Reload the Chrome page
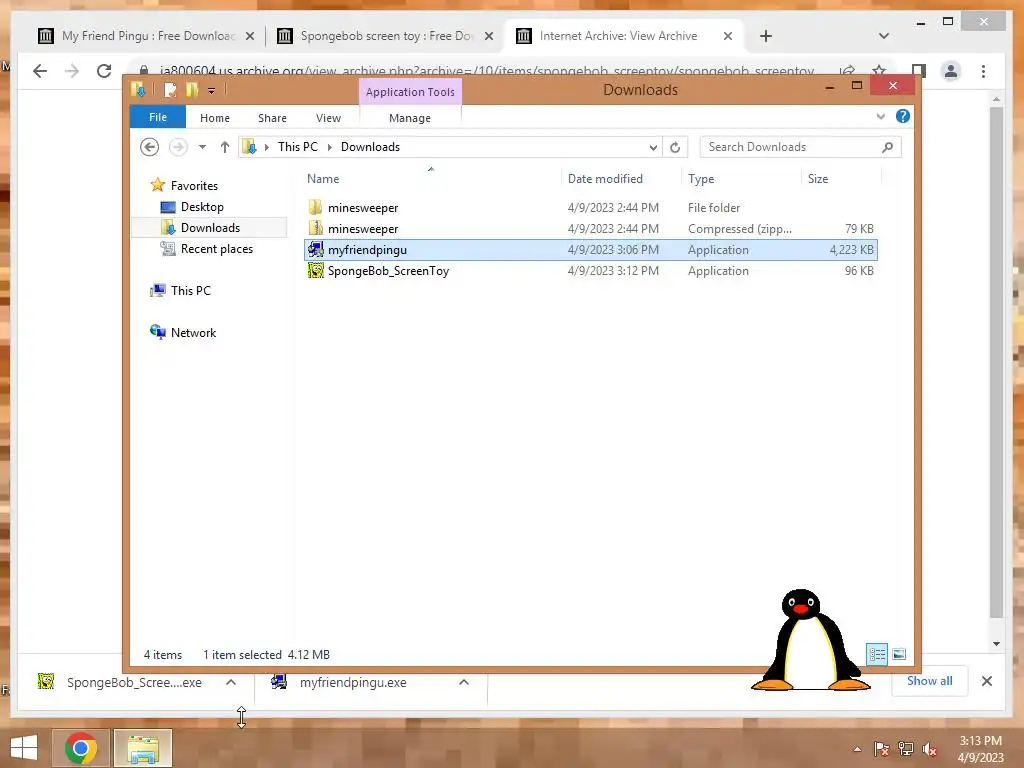 (104, 71)
